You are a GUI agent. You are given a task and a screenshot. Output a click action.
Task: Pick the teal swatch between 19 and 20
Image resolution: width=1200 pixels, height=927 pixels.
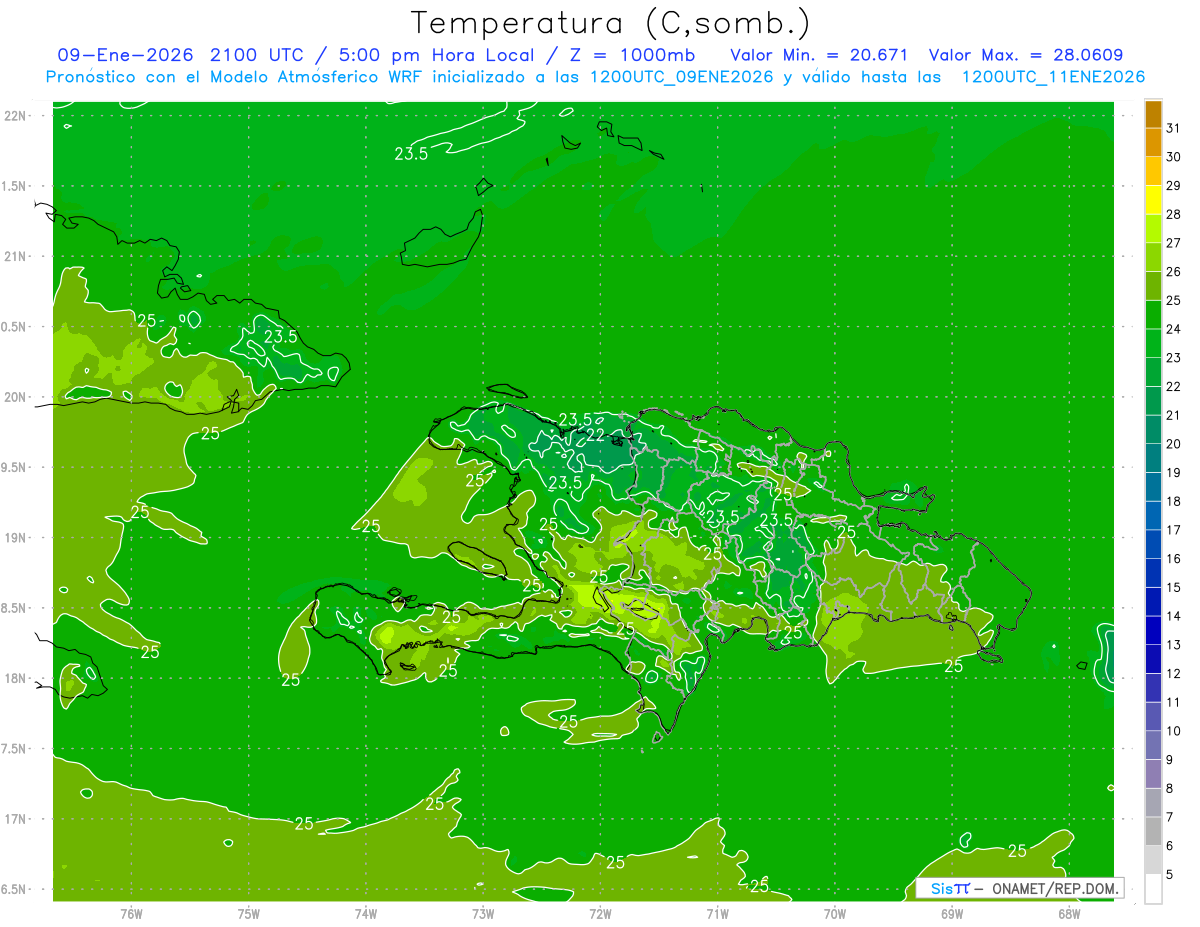pyautogui.click(x=1153, y=458)
